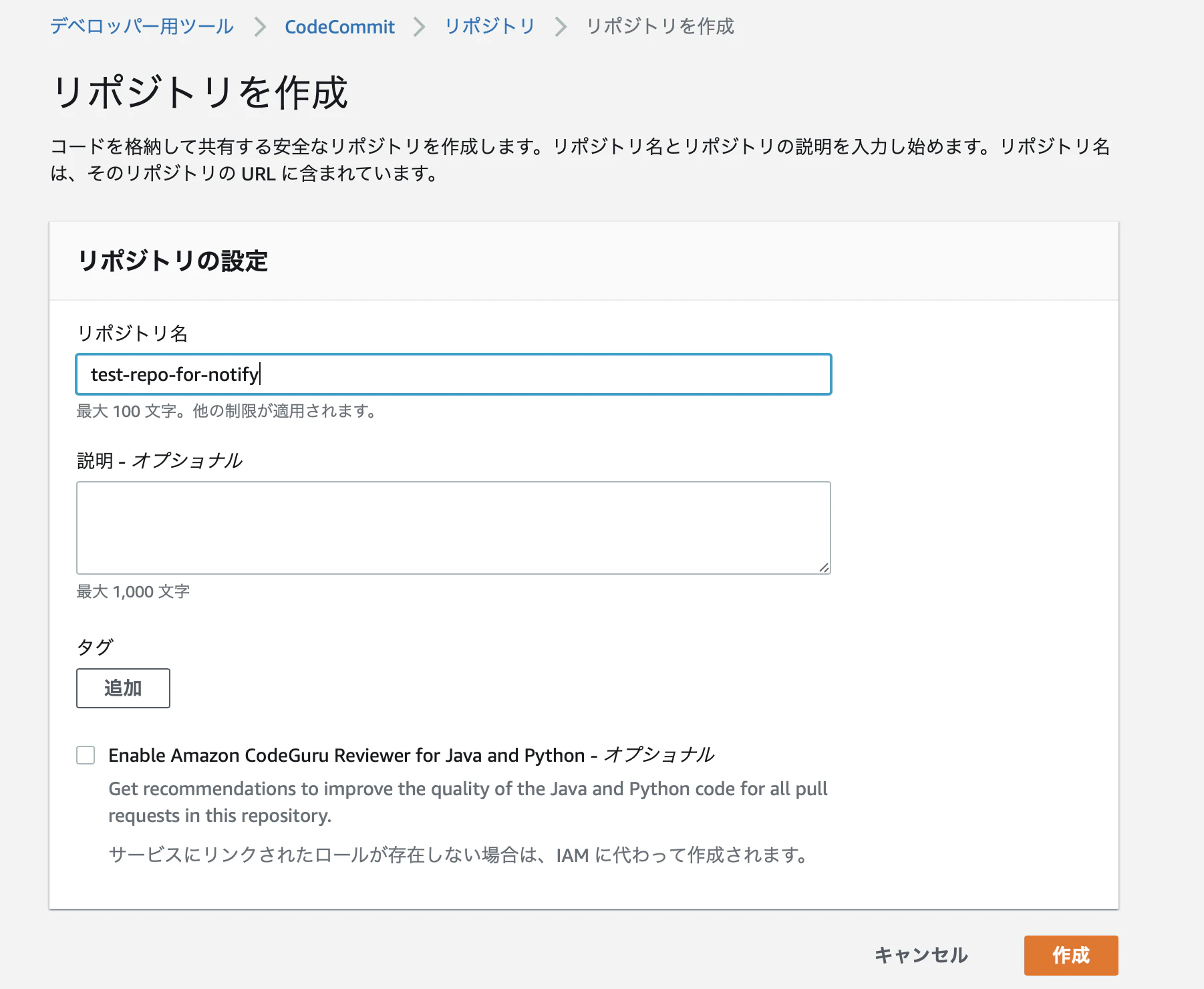Click the リポジトリを作成 breadcrumb text
Viewport: 1204px width, 989px height.
click(x=660, y=27)
